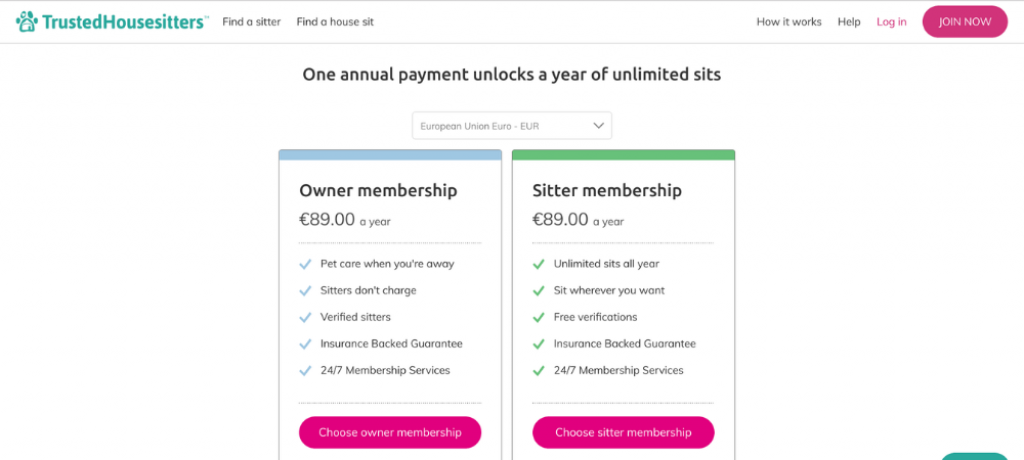This screenshot has height=460, width=1024.
Task: Click the Log in link
Action: pyautogui.click(x=891, y=22)
